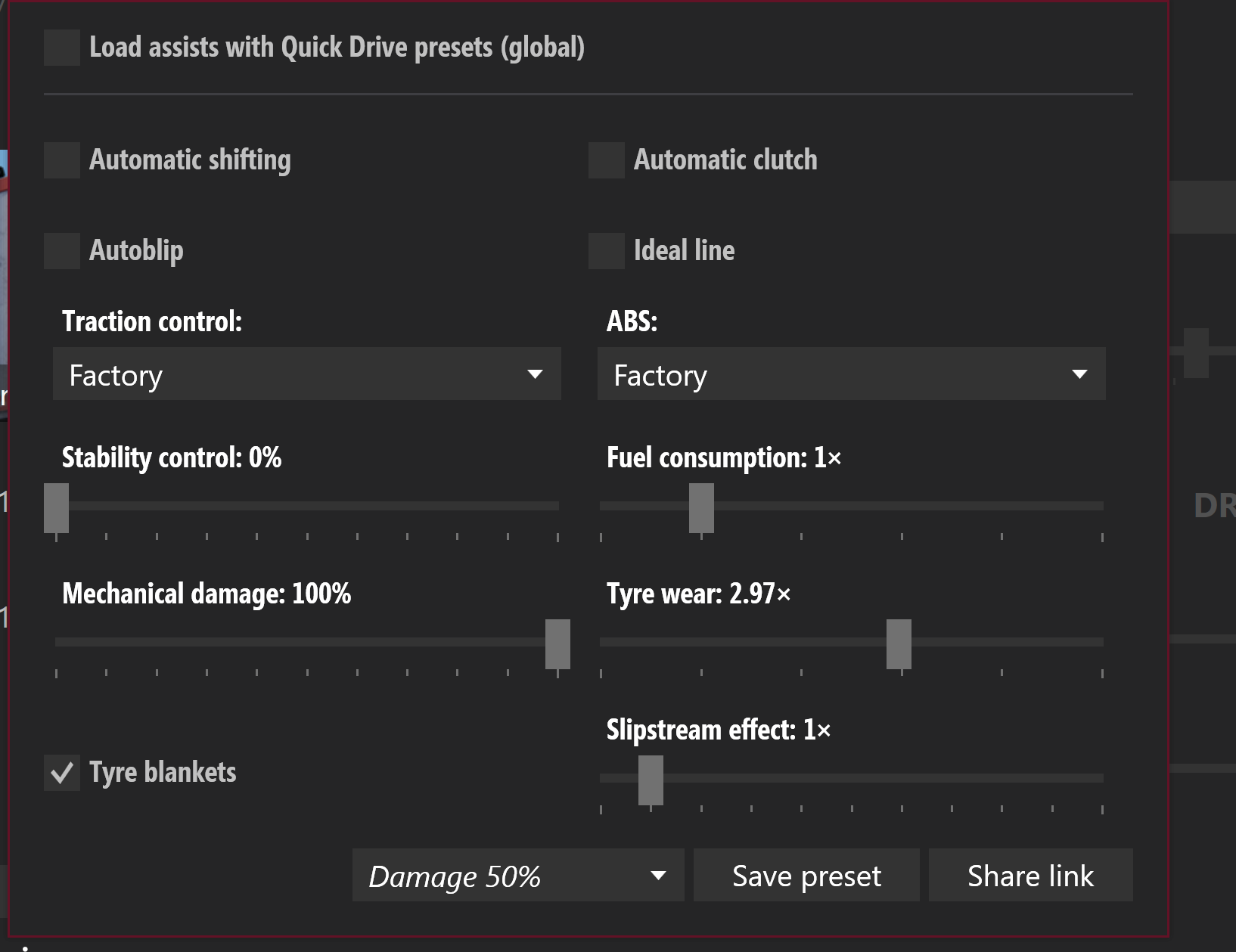Expand the Damage 50% preset dropdown

coord(517,876)
